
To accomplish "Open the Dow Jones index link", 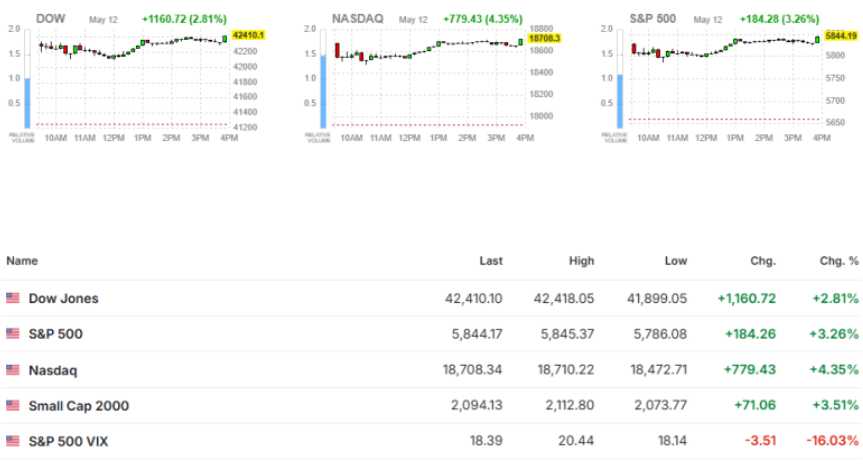I will (x=63, y=298).
